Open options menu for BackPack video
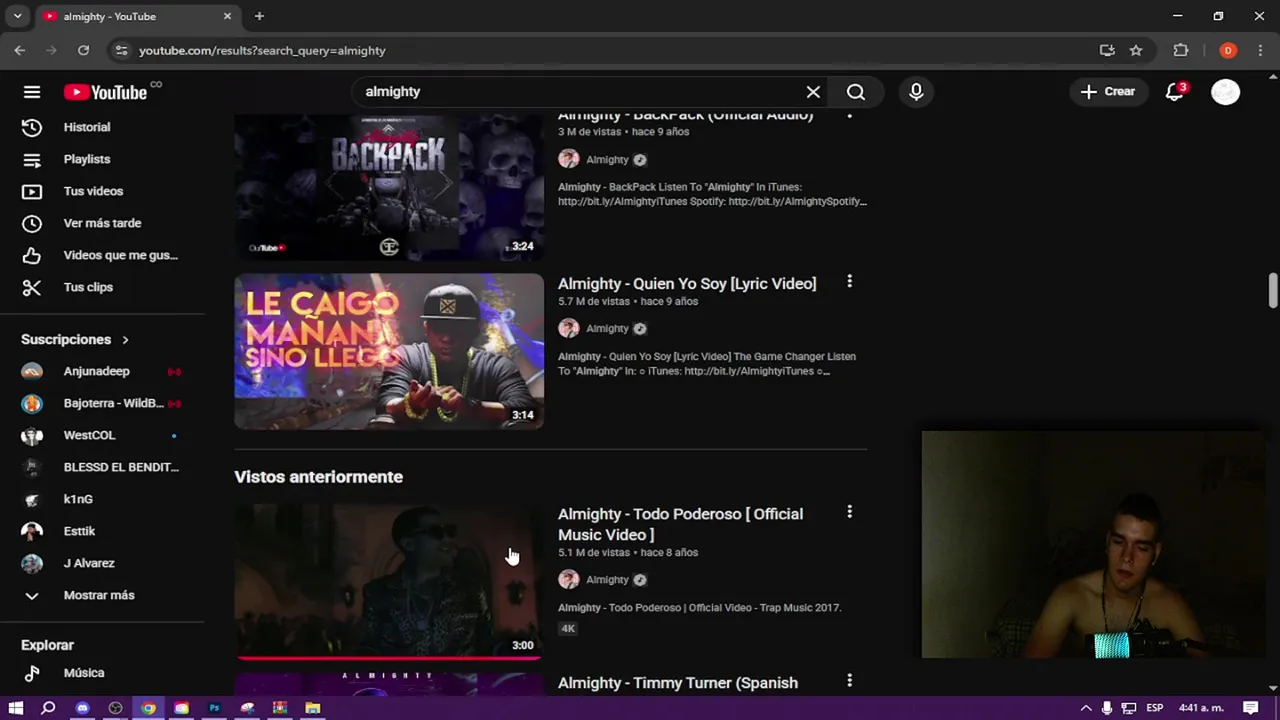The width and height of the screenshot is (1280, 720). coord(849,116)
